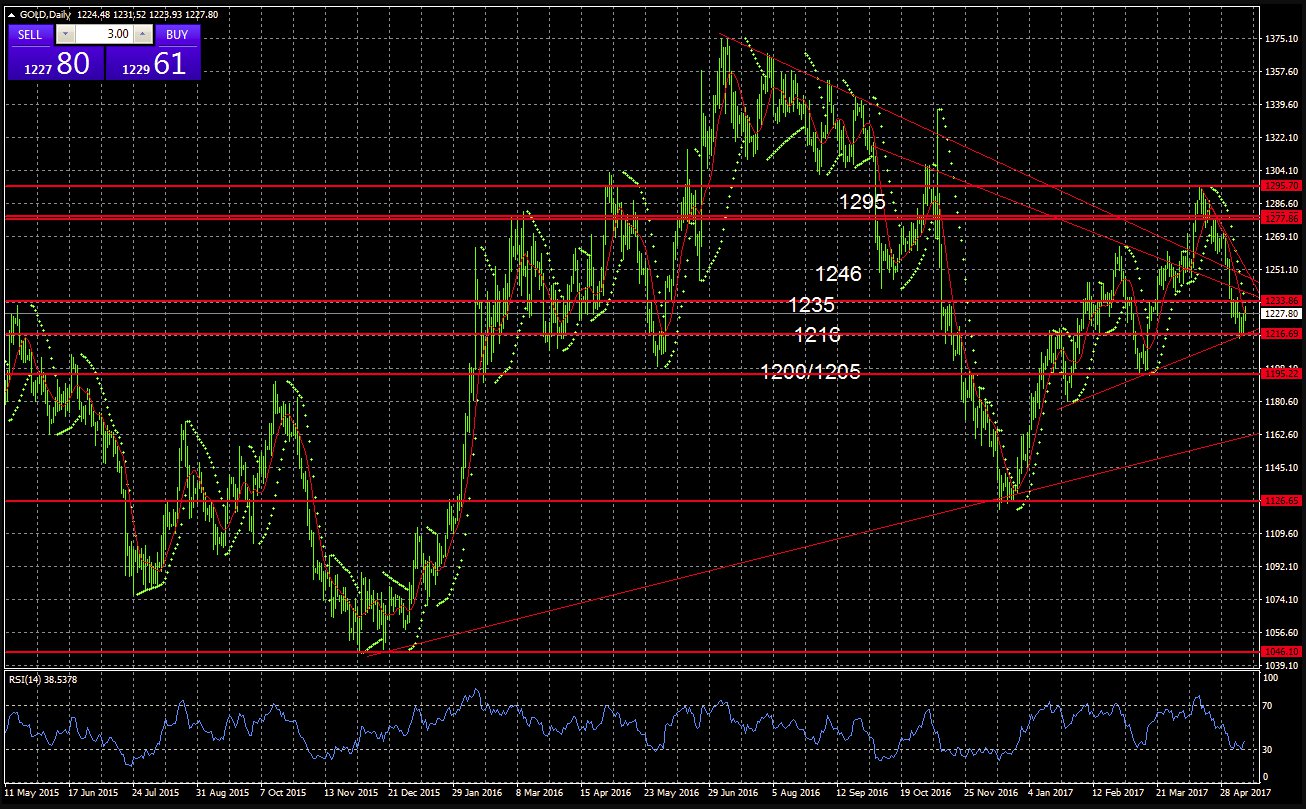Select the 1126.65 red price label
This screenshot has height=809, width=1306.
[x=1281, y=501]
